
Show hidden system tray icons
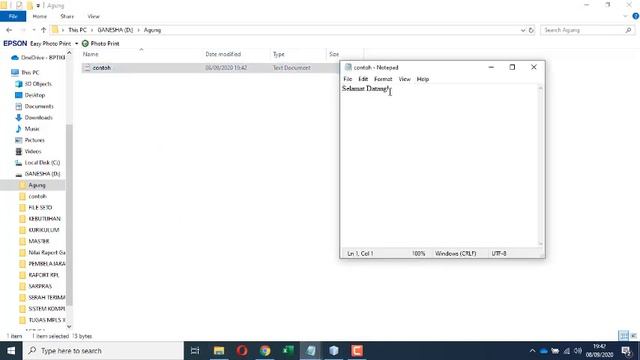(532, 351)
